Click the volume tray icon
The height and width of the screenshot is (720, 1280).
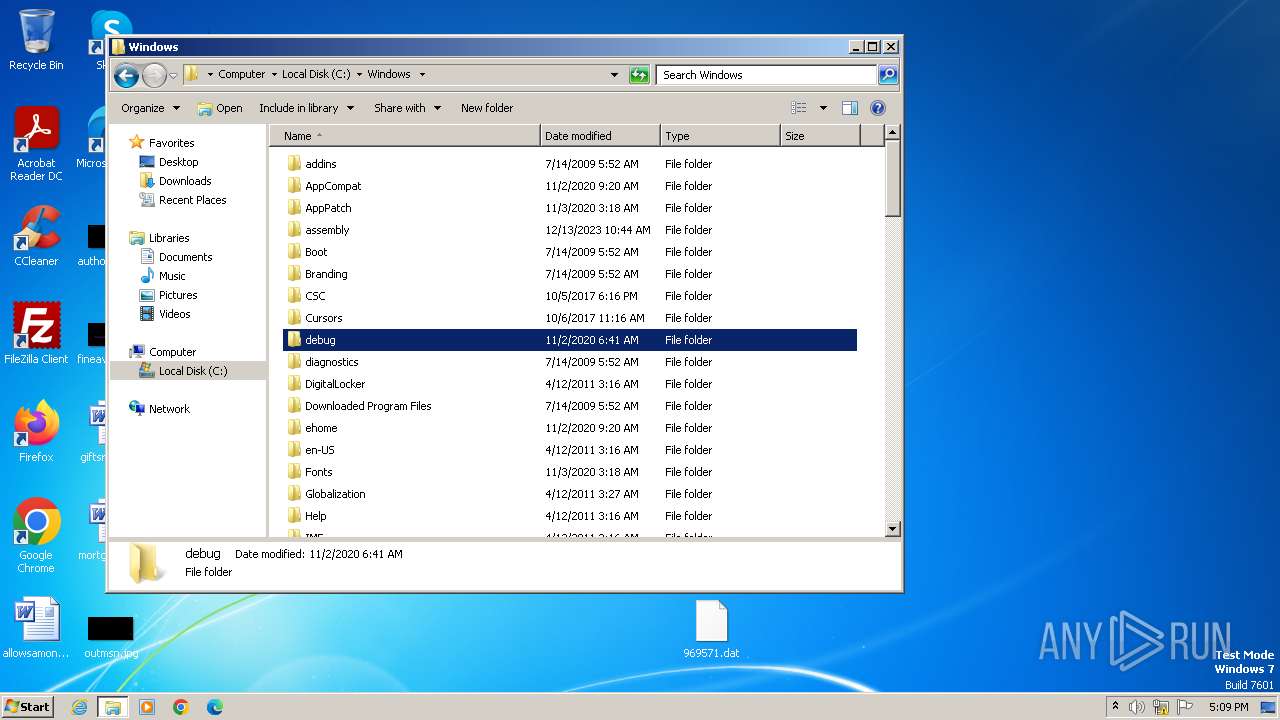coord(1137,707)
